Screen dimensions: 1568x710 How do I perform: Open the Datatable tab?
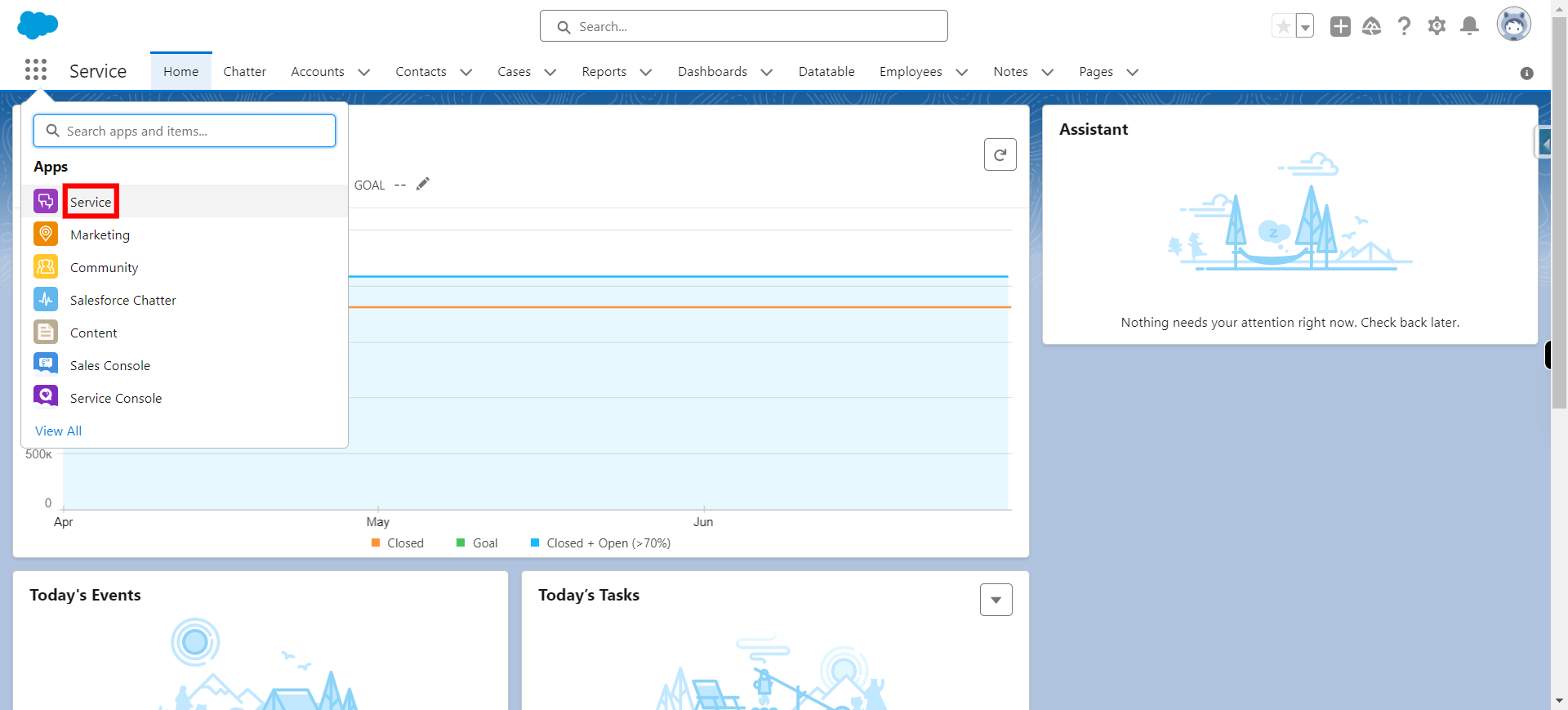click(826, 72)
